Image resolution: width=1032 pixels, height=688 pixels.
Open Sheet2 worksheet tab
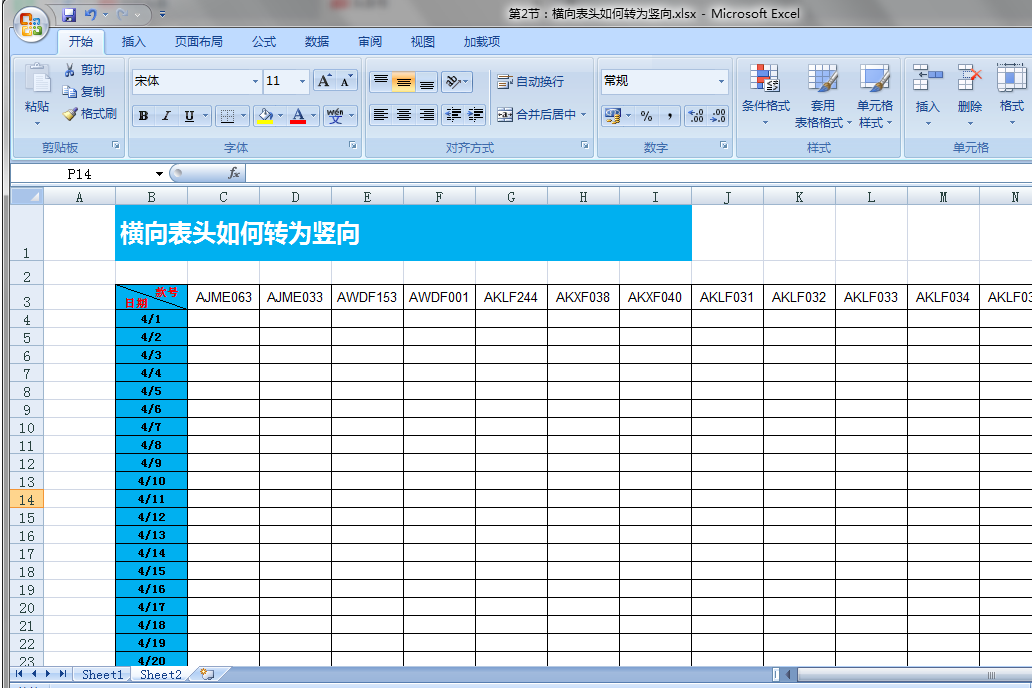pos(160,674)
